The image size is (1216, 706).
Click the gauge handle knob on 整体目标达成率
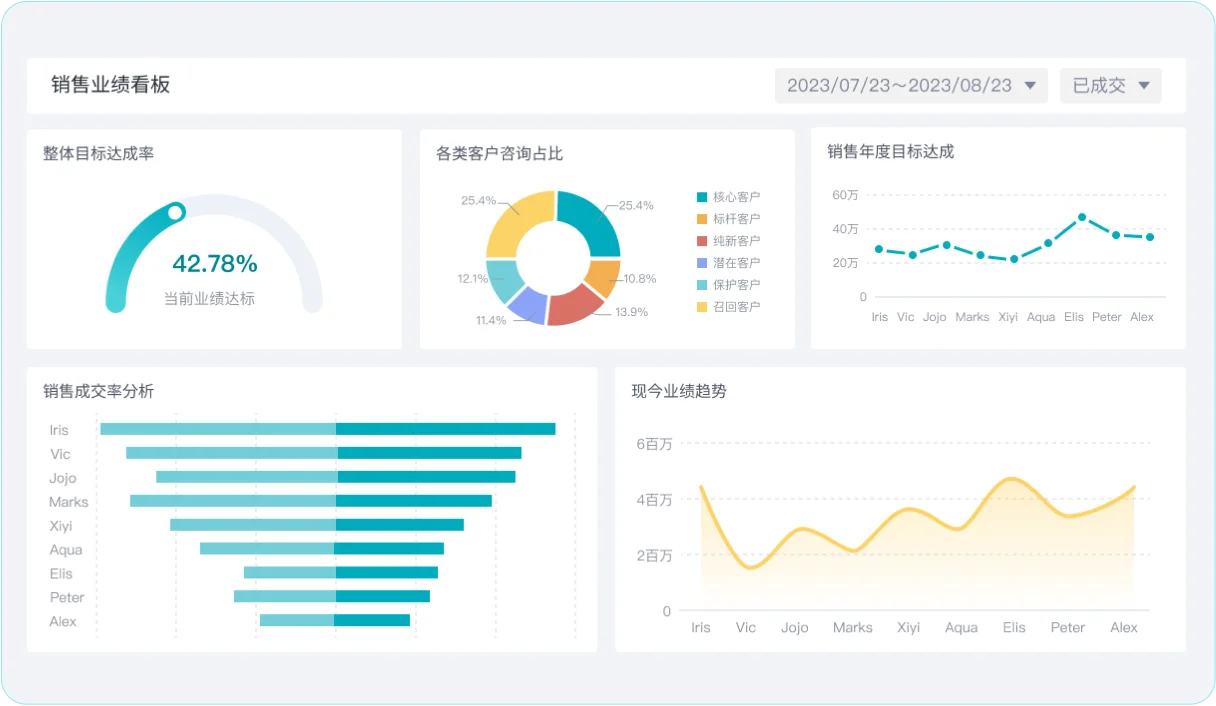click(176, 212)
